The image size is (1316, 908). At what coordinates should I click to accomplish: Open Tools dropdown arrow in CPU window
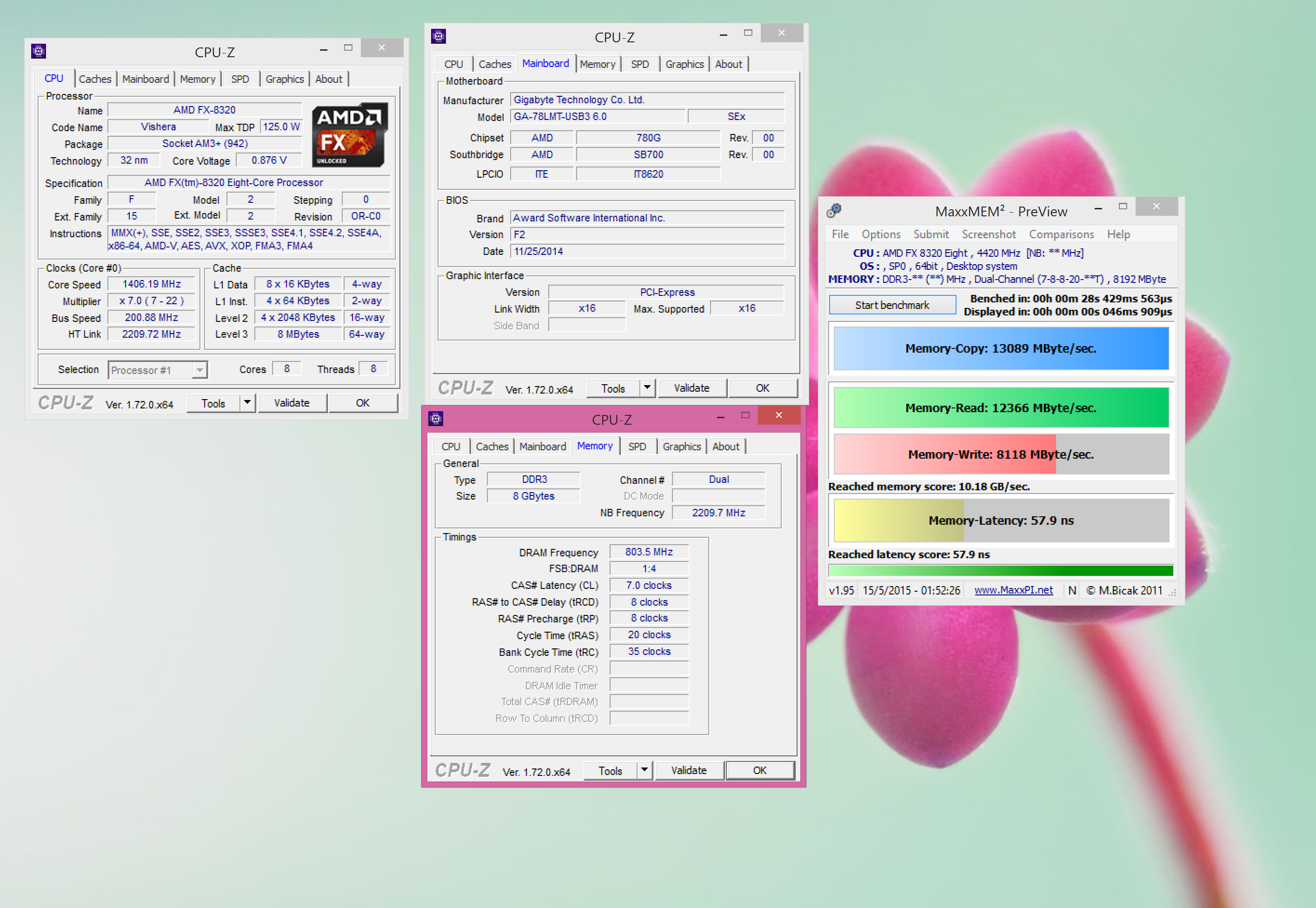pyautogui.click(x=247, y=403)
